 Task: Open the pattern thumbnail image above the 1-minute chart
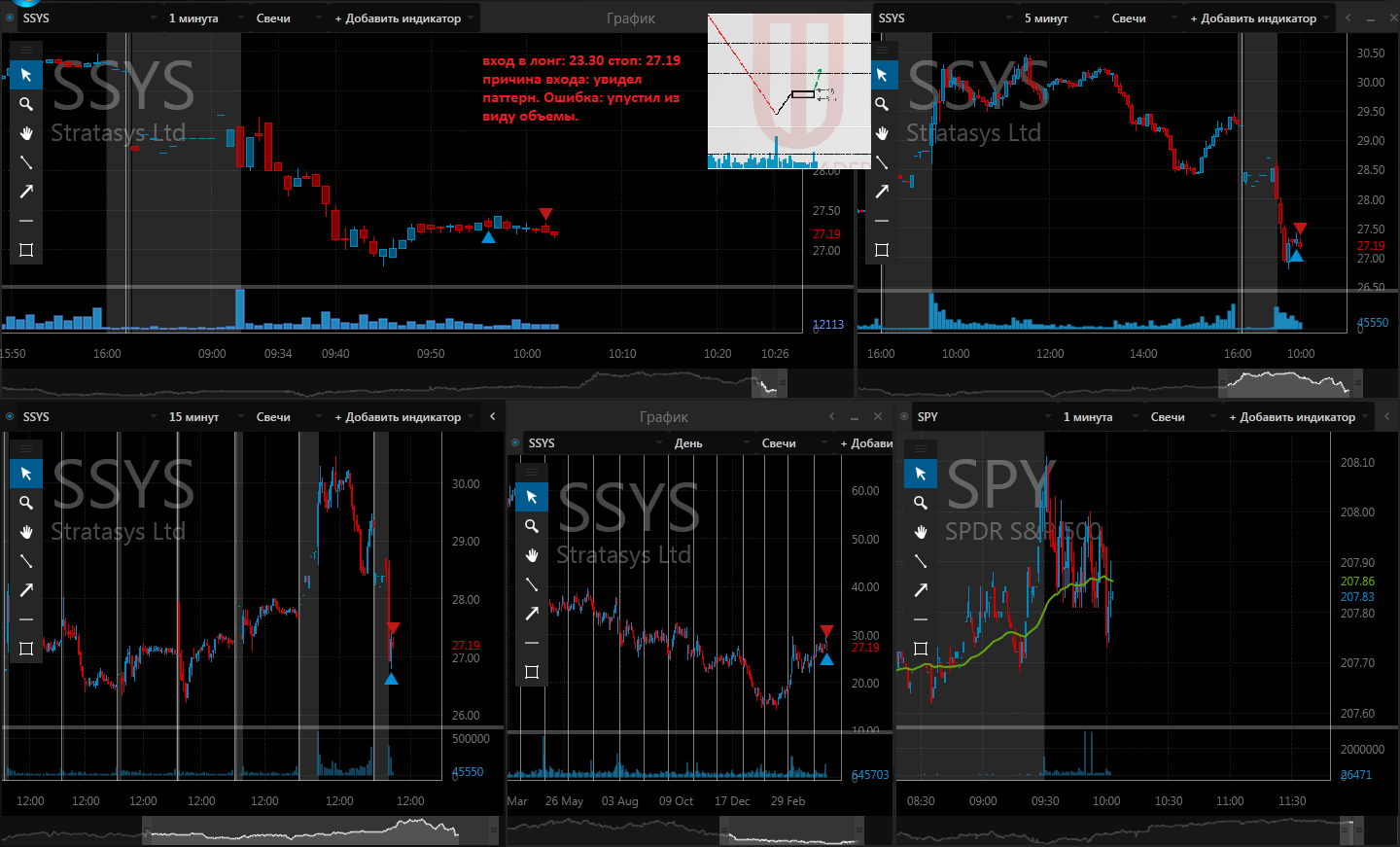pos(789,91)
